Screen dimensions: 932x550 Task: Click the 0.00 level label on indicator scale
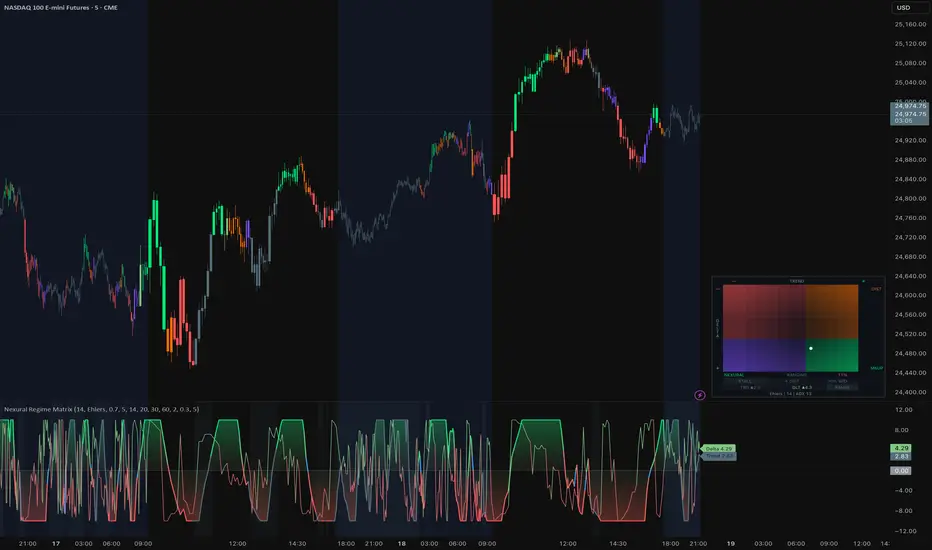[x=900, y=470]
